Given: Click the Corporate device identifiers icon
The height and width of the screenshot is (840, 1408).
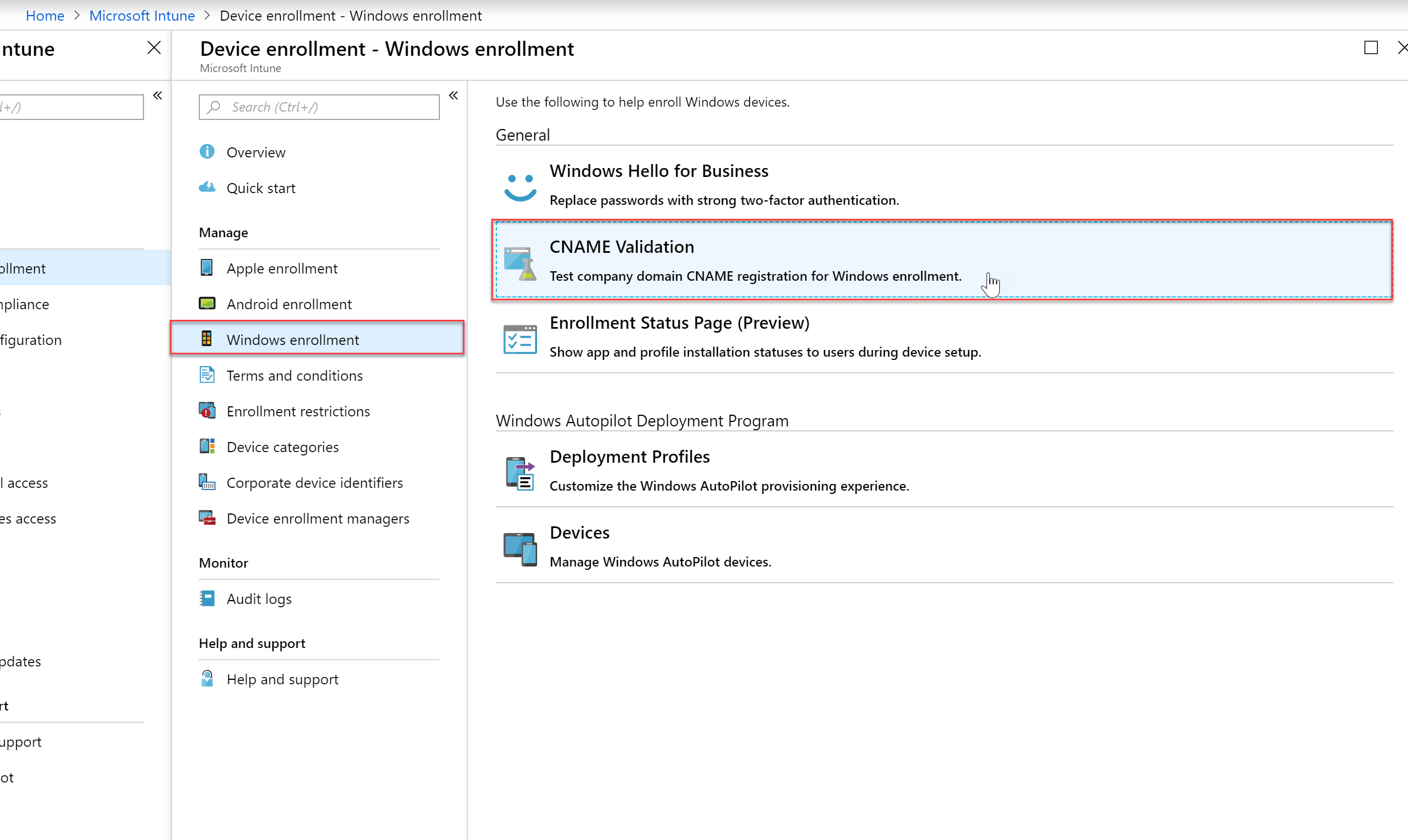Looking at the screenshot, I should 207,482.
